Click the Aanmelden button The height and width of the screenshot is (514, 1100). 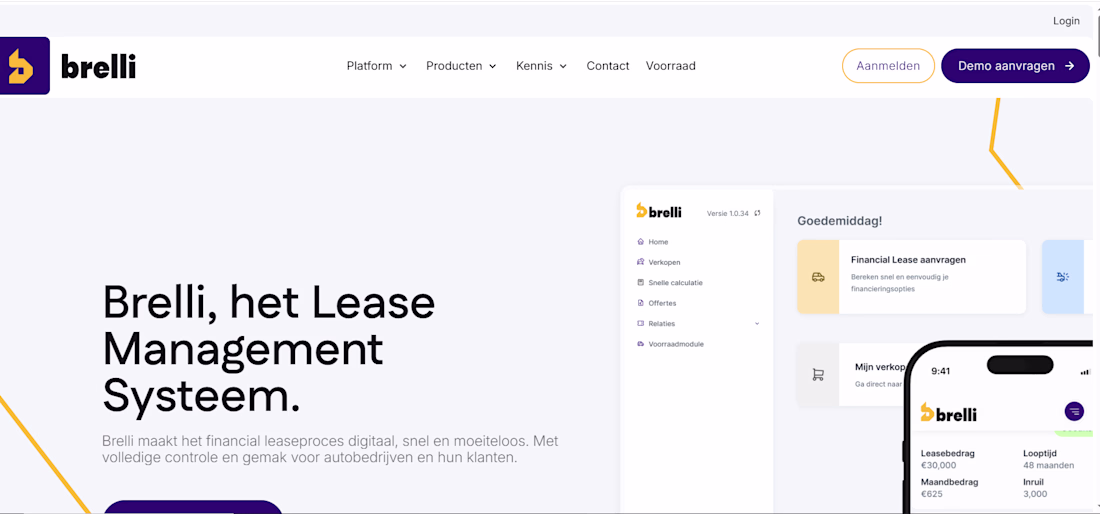pos(888,66)
